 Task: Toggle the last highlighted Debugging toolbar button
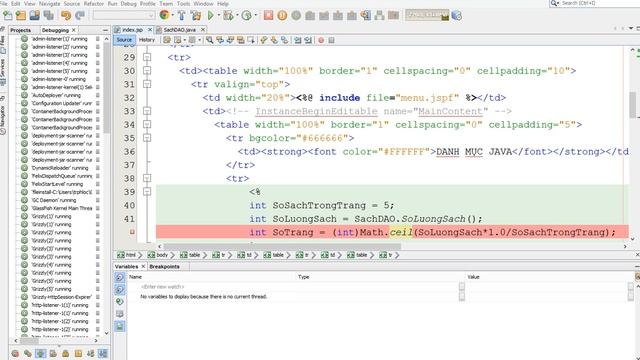point(103,353)
